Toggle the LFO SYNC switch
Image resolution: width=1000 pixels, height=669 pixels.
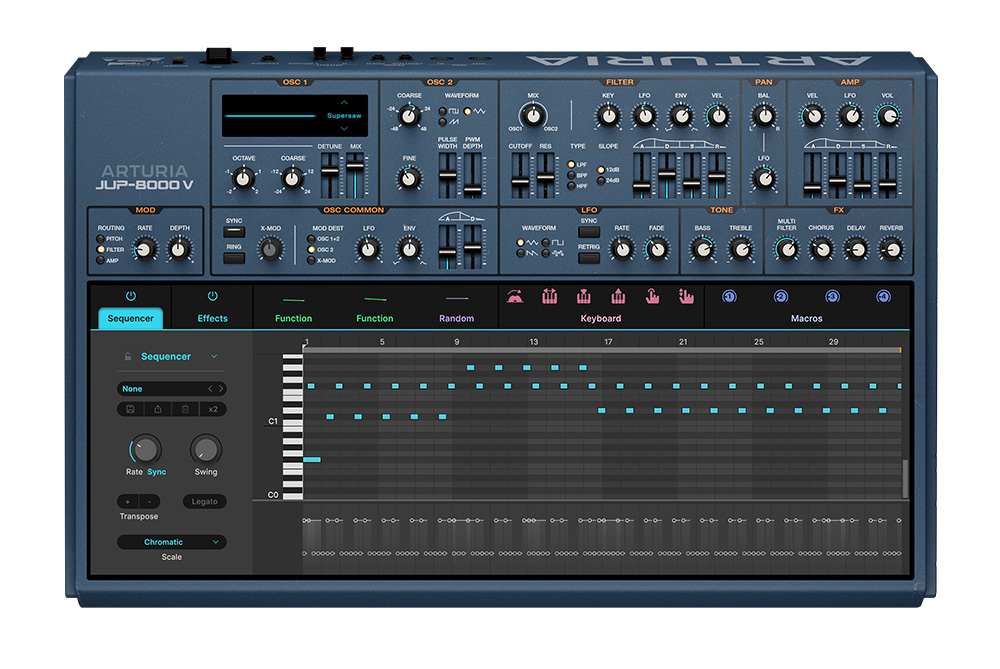[x=589, y=232]
